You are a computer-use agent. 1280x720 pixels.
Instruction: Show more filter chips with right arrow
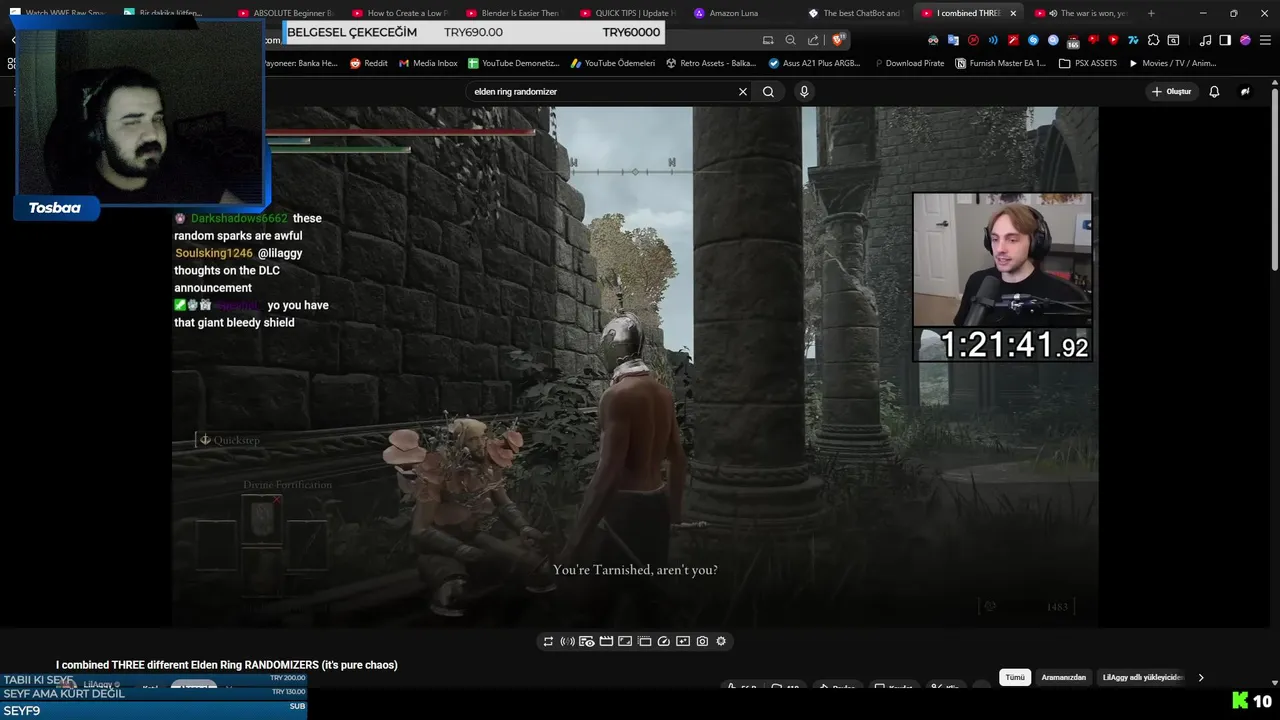(1201, 677)
